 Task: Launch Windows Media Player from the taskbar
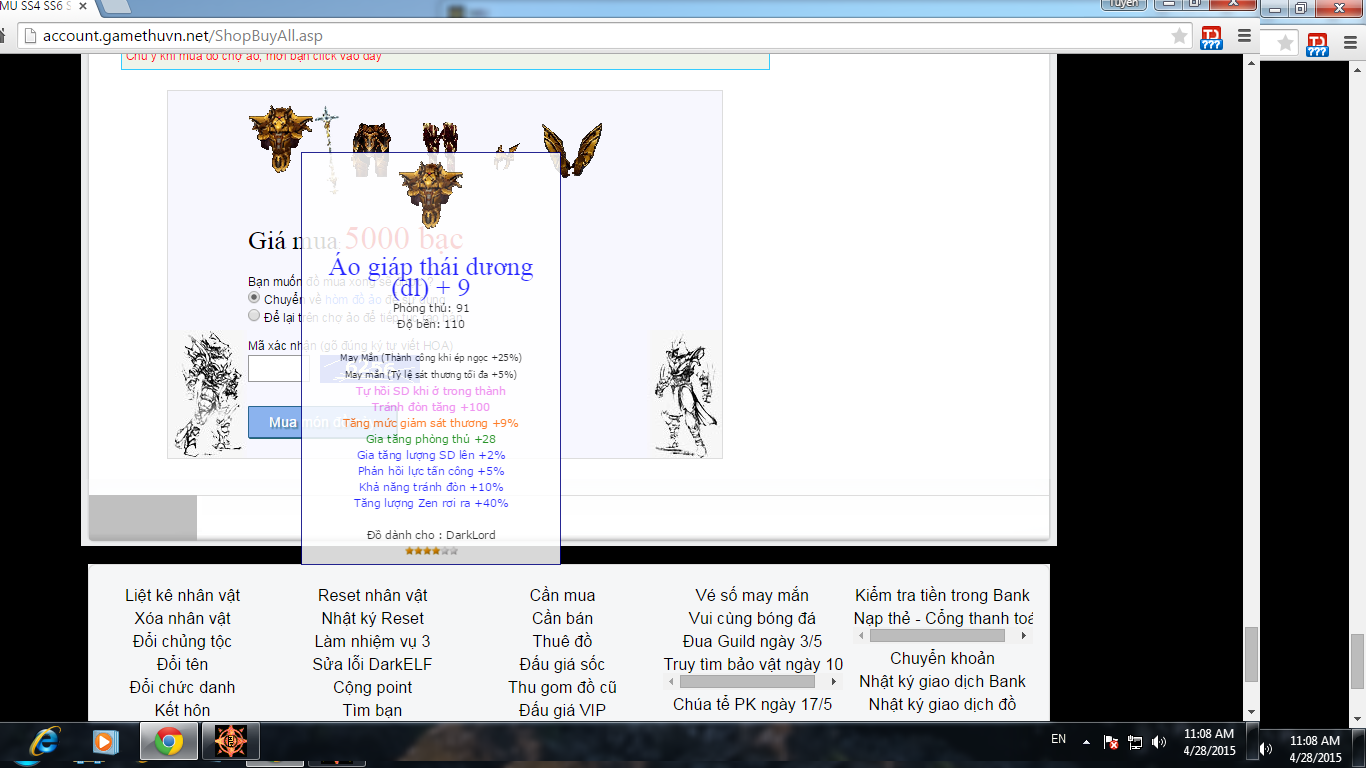pos(103,742)
